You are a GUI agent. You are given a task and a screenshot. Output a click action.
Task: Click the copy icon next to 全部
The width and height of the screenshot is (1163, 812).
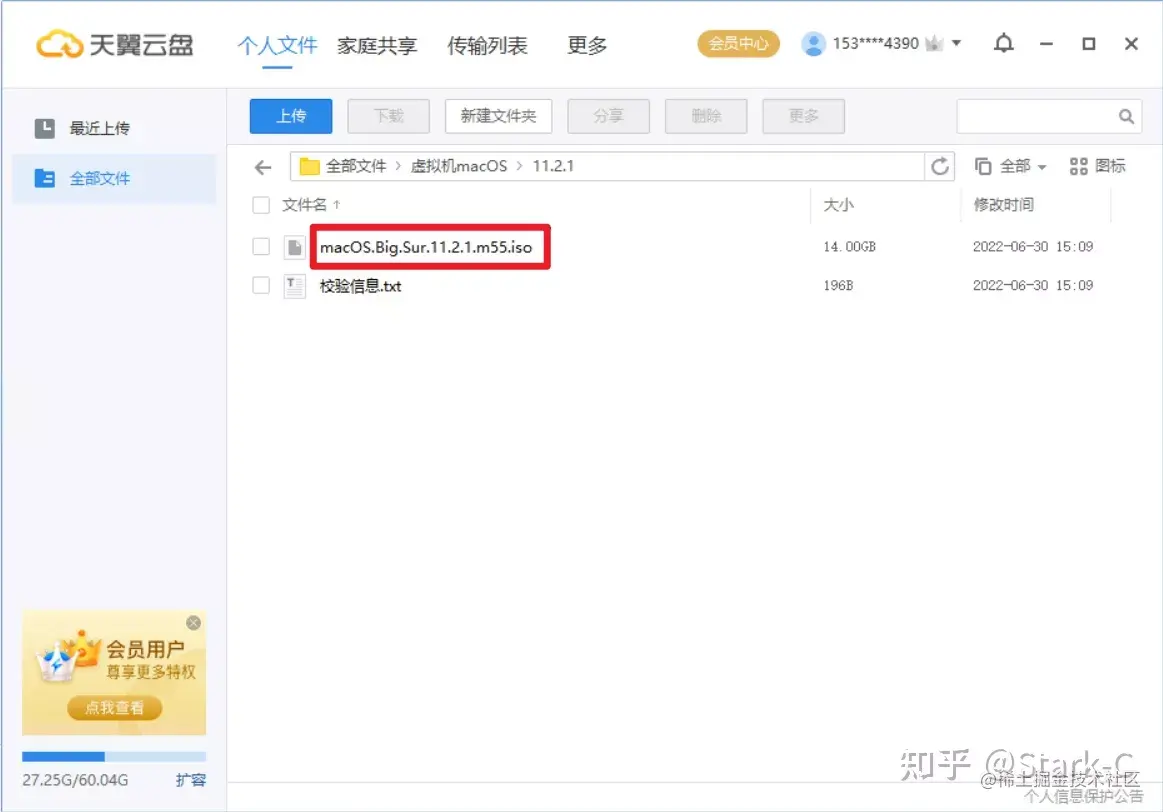[983, 166]
